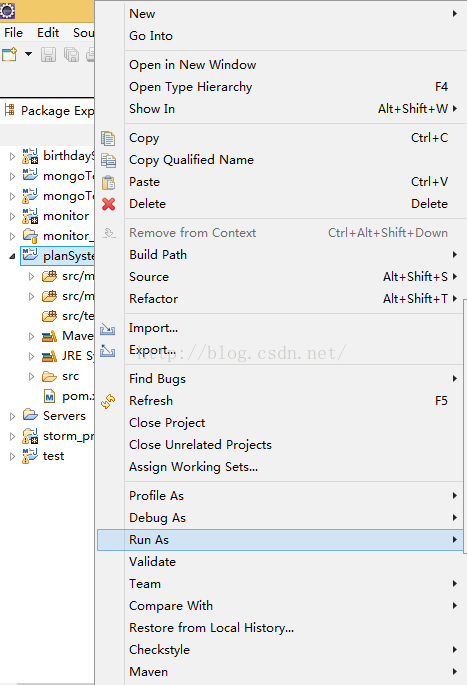
Task: Choose Refresh from the context menu
Action: 280,401
